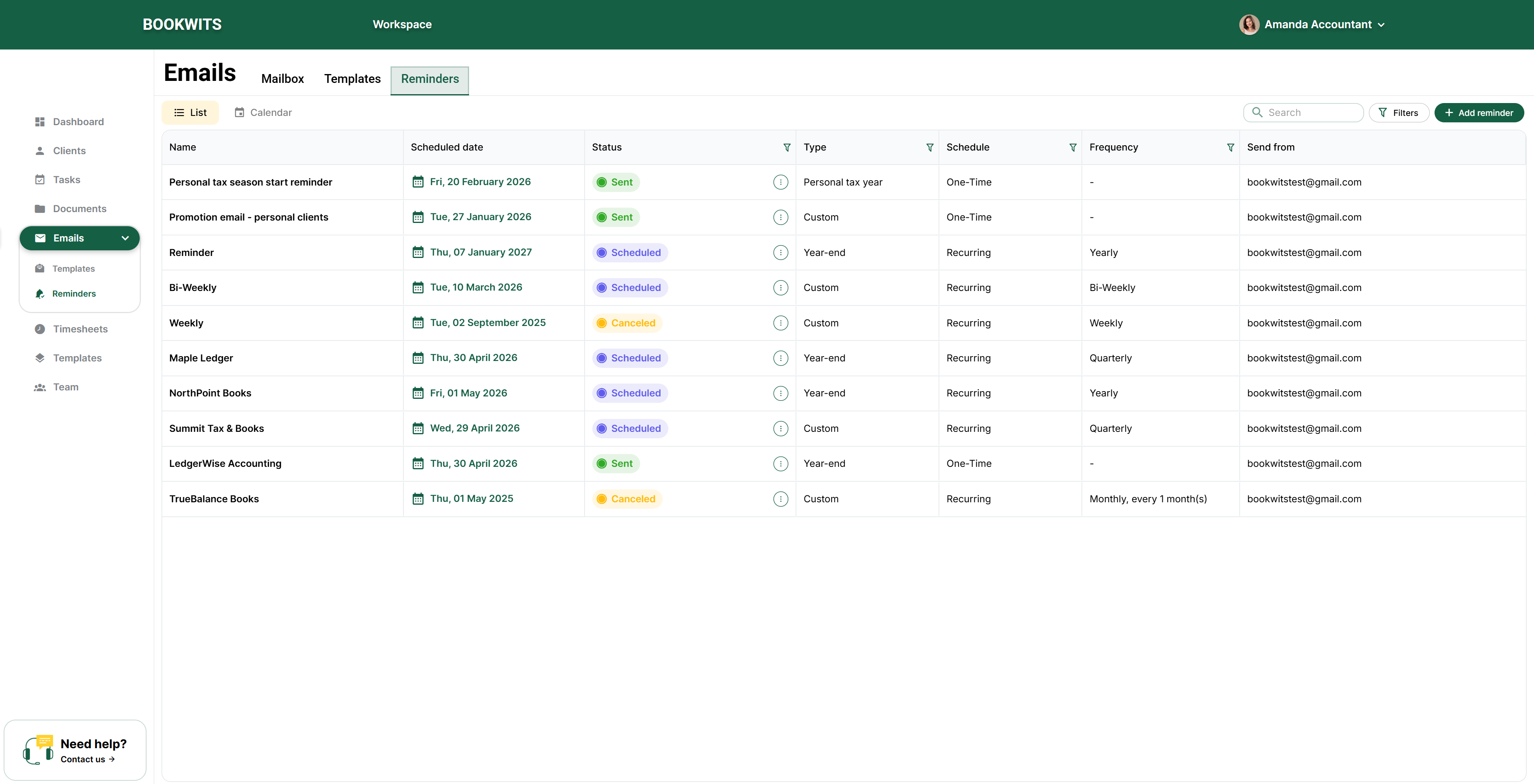This screenshot has width=1534, height=784.
Task: Click the Type column filter icon
Action: pyautogui.click(x=930, y=147)
